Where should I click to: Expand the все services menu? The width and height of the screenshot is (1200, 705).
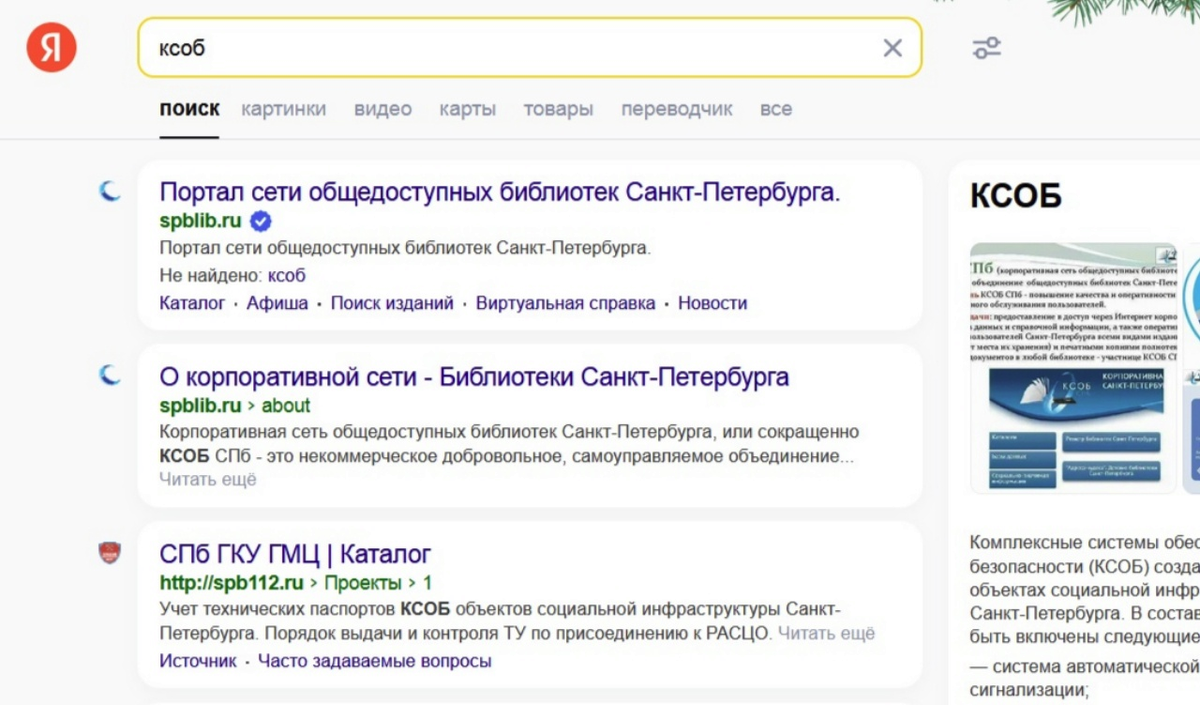click(x=776, y=108)
